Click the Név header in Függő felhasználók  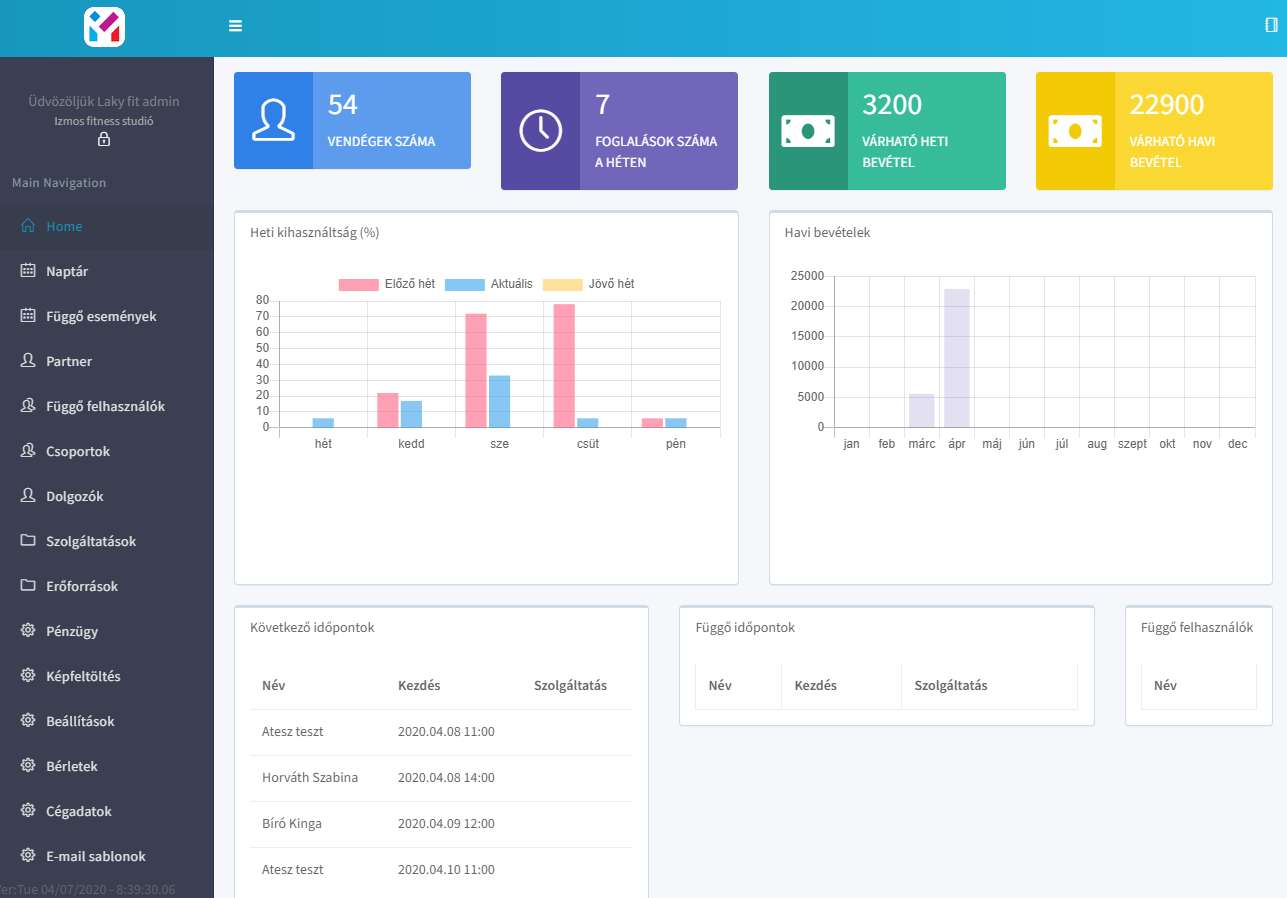[x=1165, y=686]
